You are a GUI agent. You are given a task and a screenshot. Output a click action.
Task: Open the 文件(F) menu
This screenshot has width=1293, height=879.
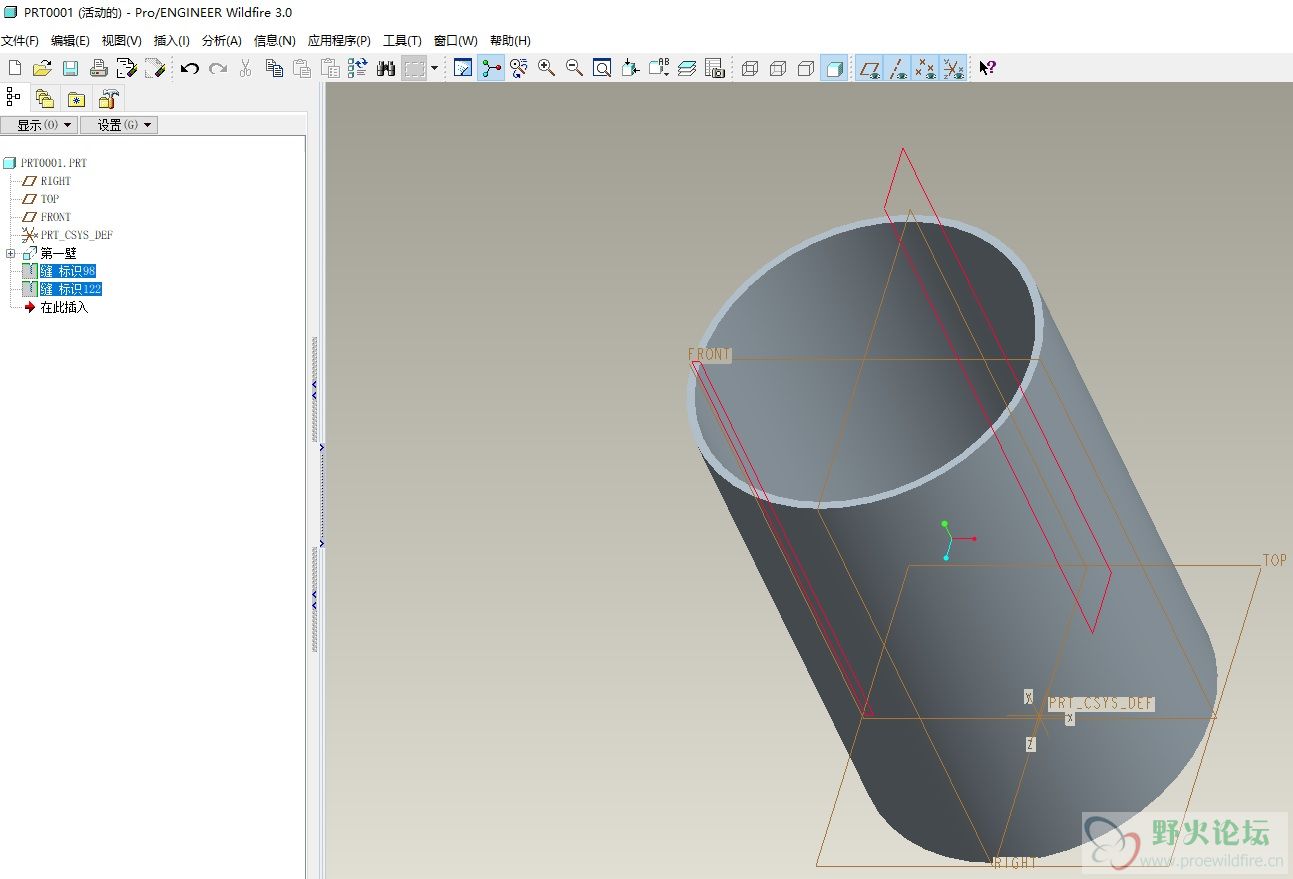click(x=19, y=41)
